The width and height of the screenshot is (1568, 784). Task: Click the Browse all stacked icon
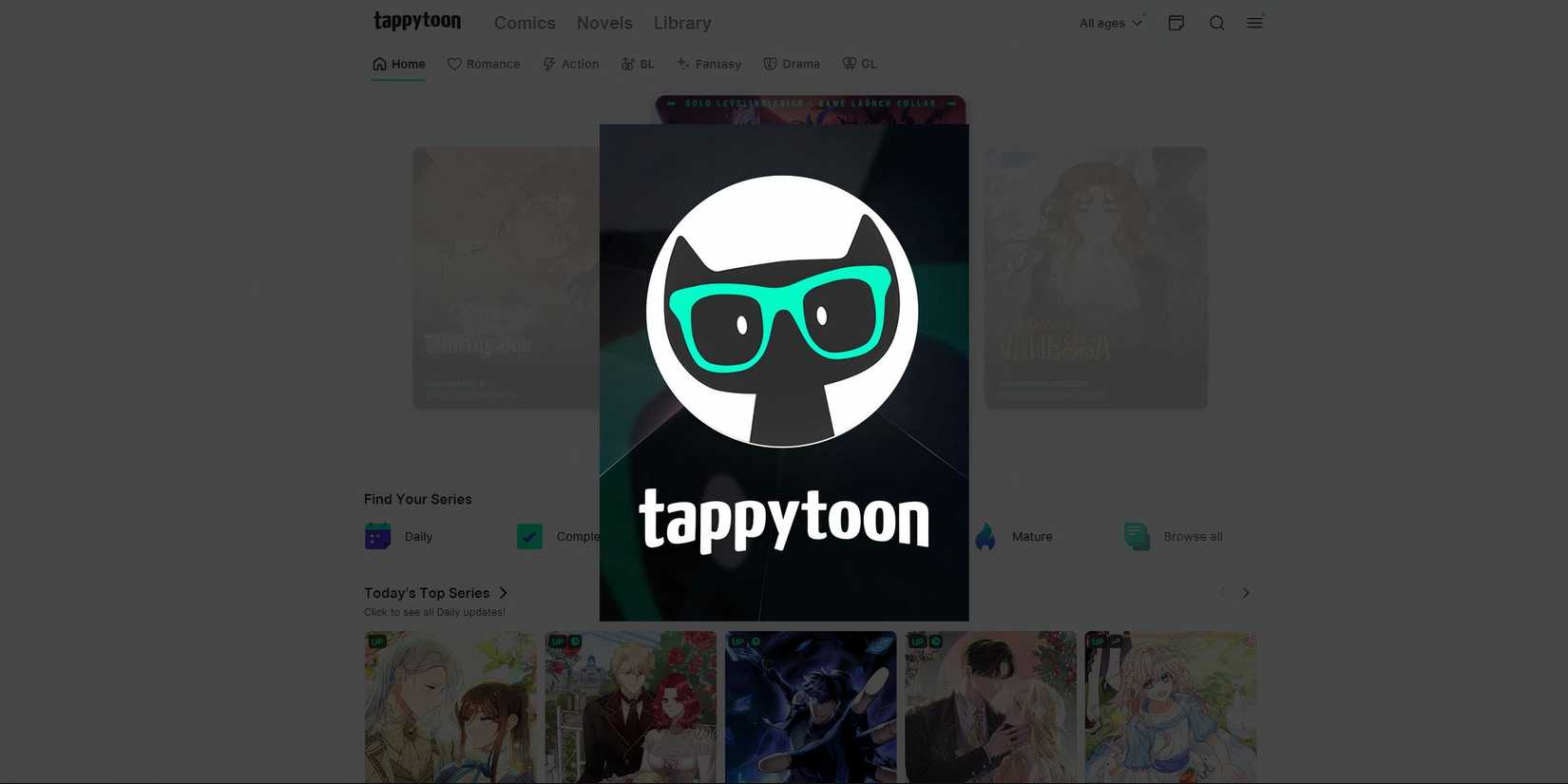tap(1138, 536)
